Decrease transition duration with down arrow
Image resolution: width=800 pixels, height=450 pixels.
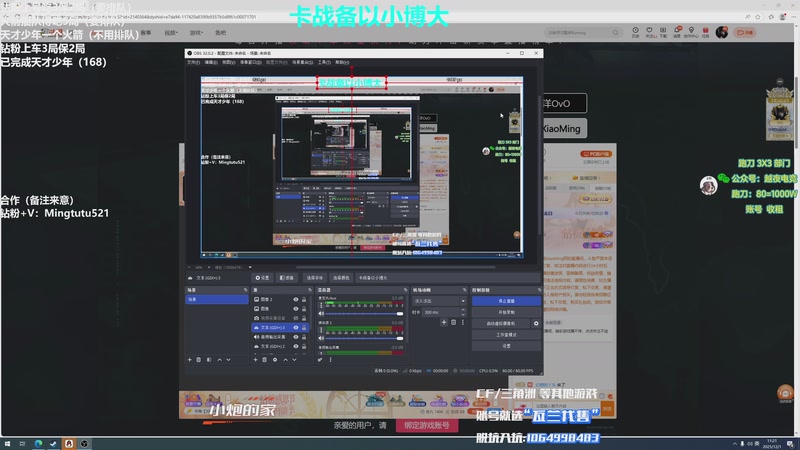click(463, 314)
